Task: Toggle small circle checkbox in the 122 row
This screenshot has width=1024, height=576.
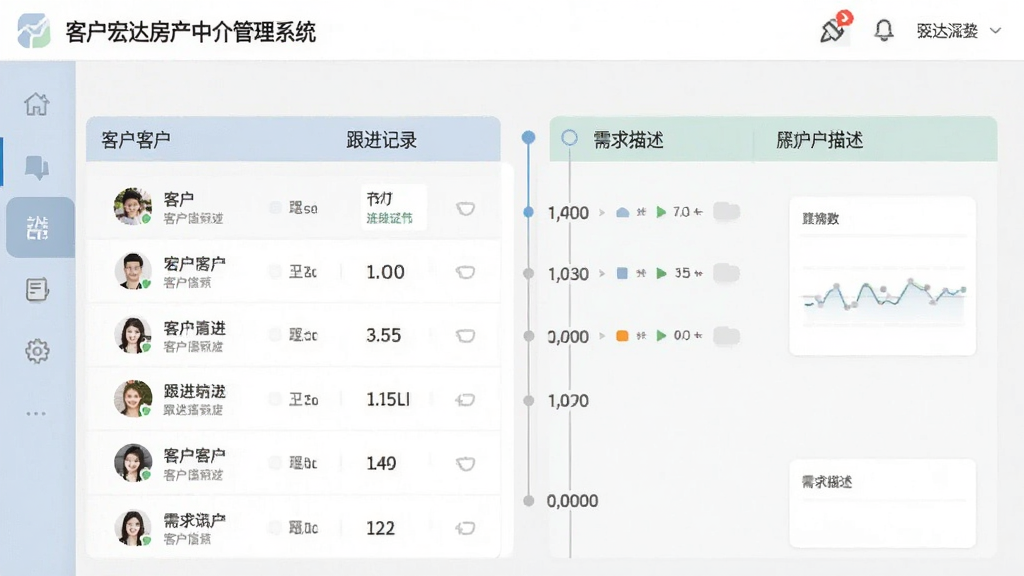Action: pyautogui.click(x=275, y=526)
